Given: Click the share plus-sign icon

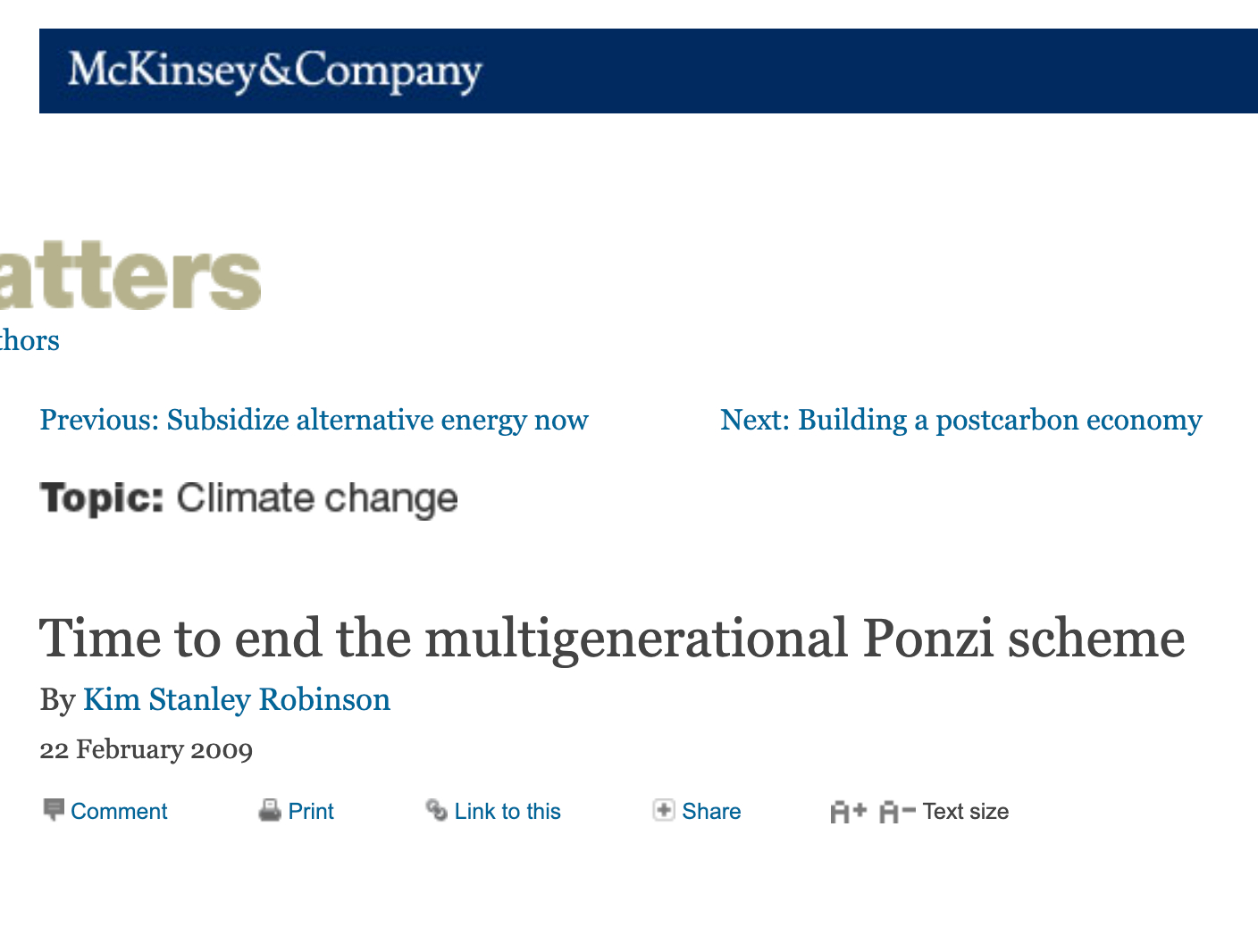Looking at the screenshot, I should click(x=663, y=810).
